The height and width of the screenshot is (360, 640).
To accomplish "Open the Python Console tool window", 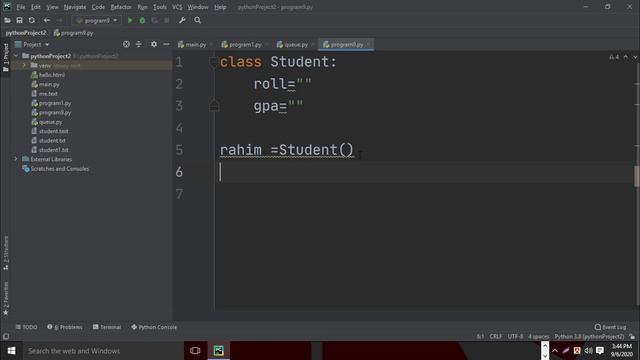I will pyautogui.click(x=154, y=327).
